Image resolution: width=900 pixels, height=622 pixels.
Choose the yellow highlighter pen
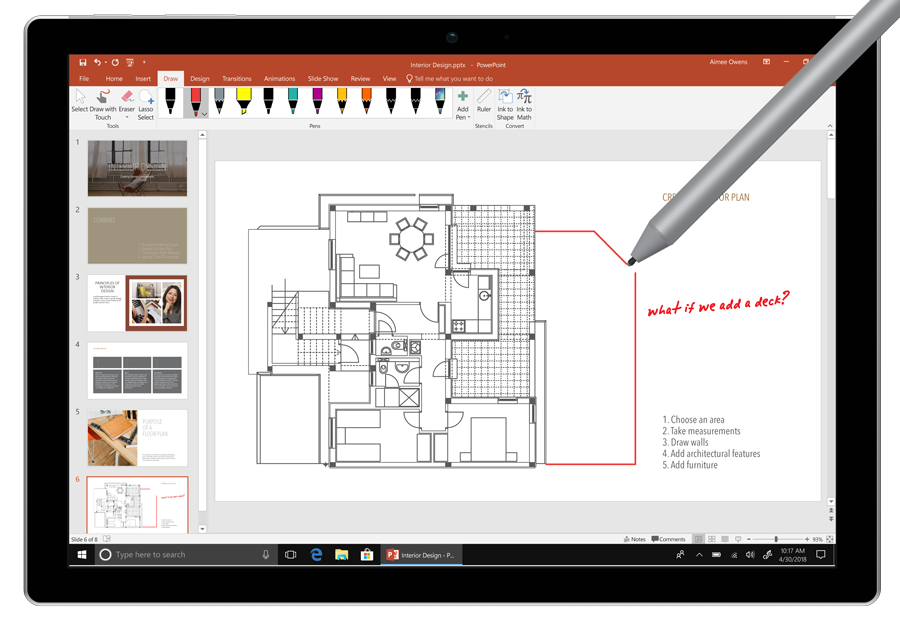tap(244, 100)
